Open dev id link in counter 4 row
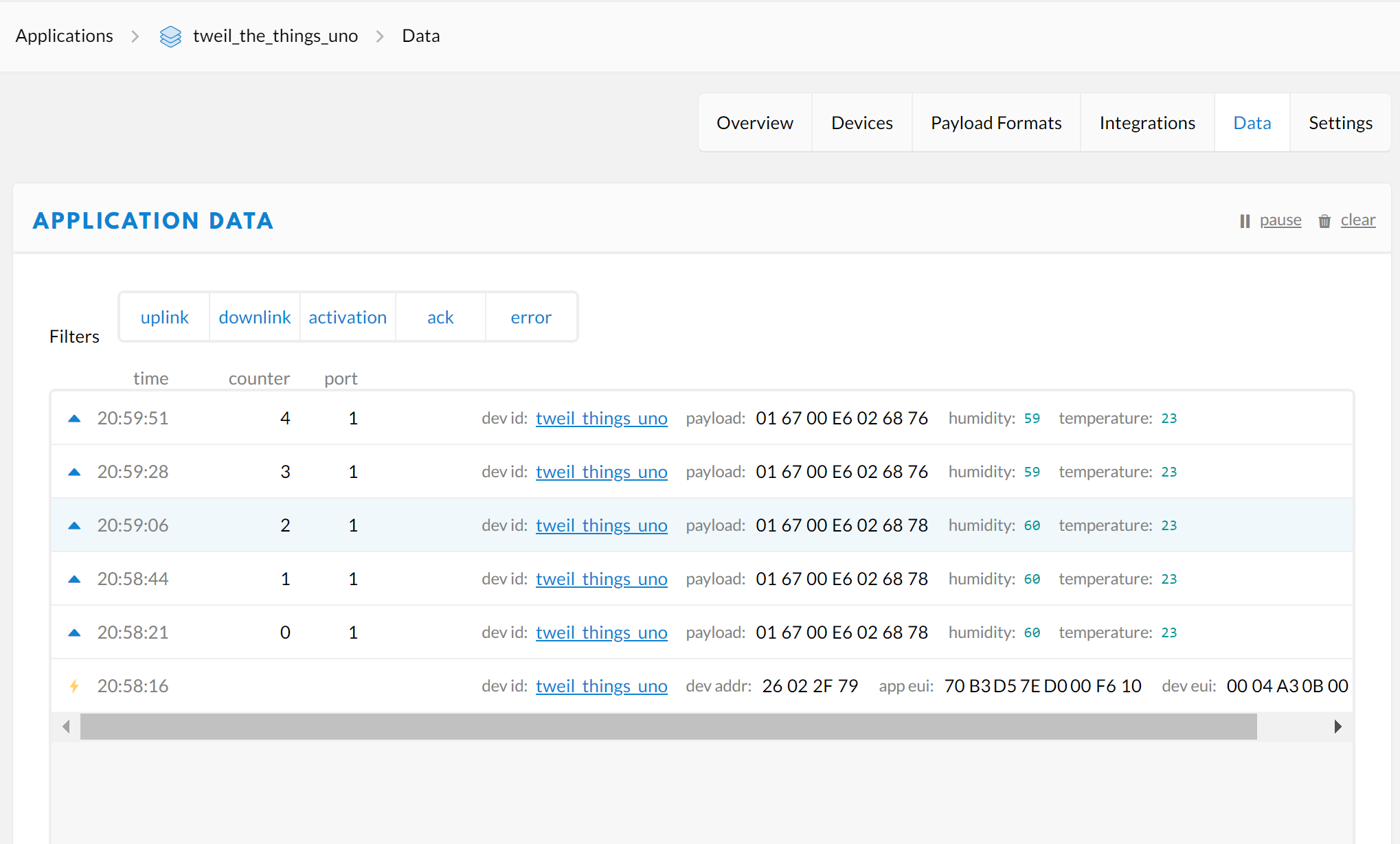Viewport: 1400px width, 844px height. (602, 418)
